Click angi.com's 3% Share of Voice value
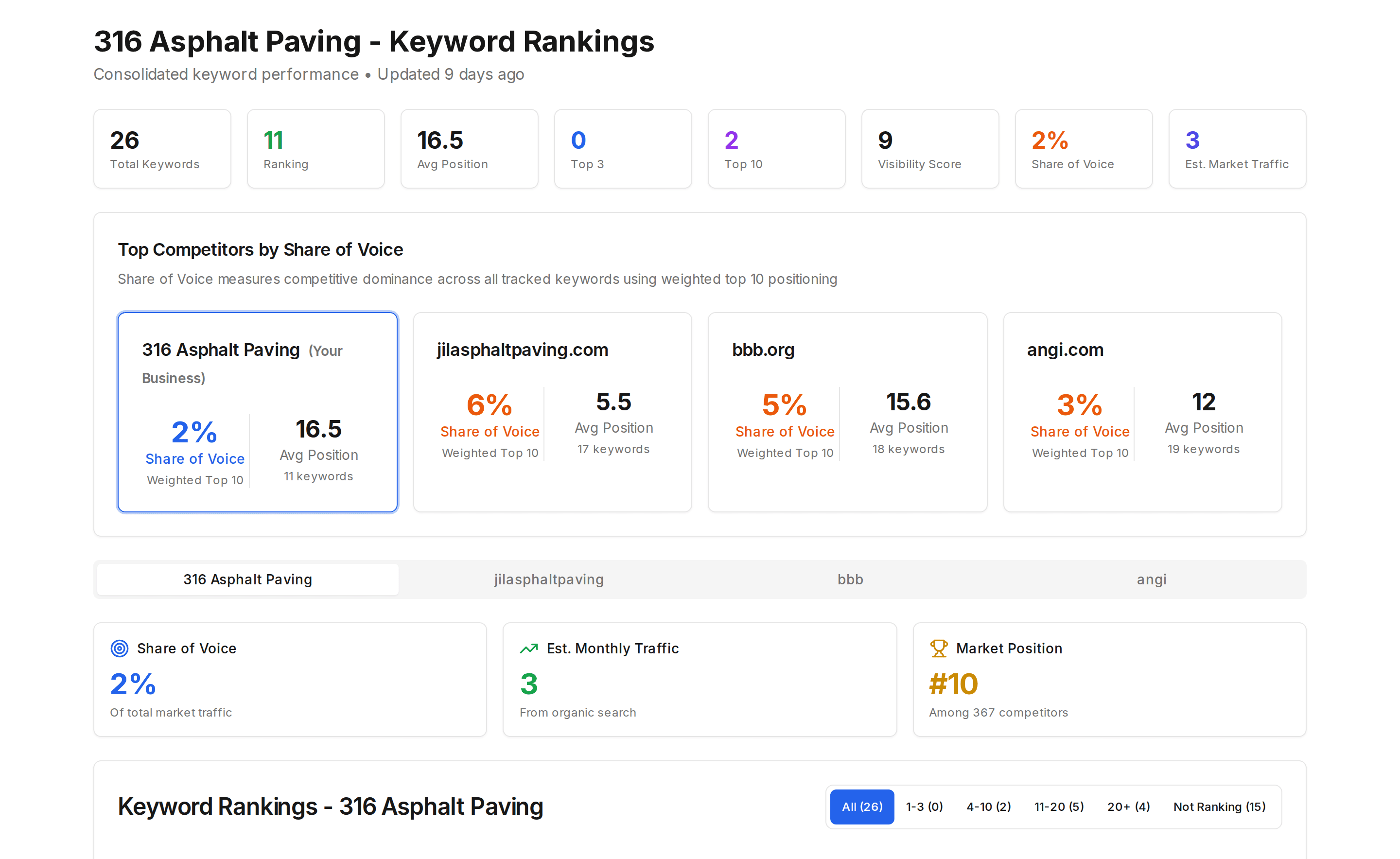The height and width of the screenshot is (859, 1400). coord(1080,405)
